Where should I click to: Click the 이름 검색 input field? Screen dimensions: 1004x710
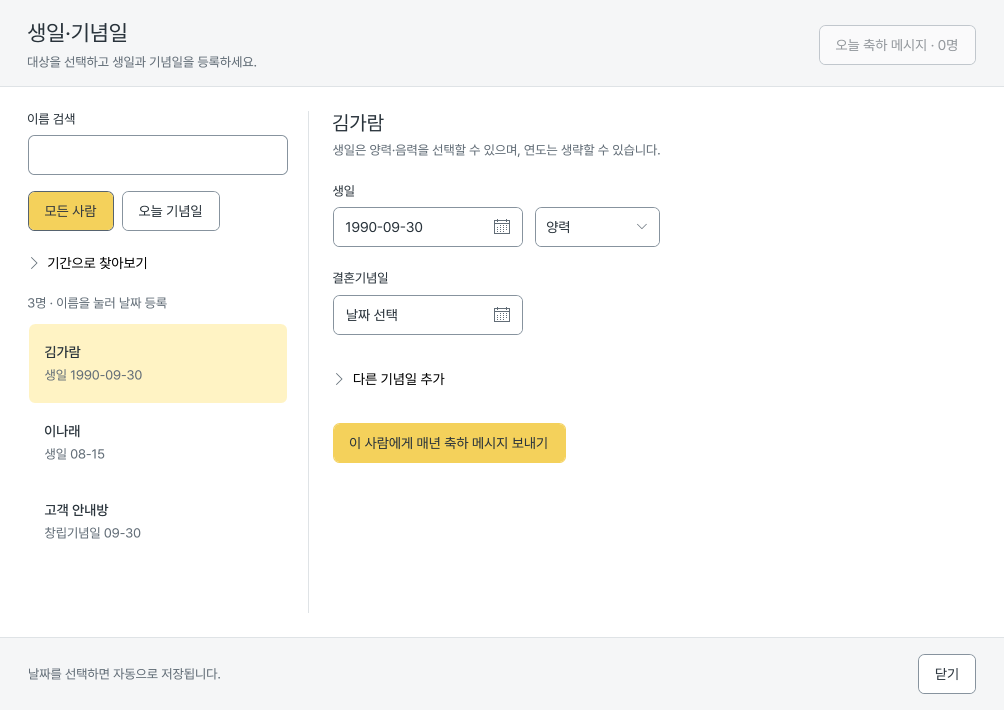click(x=158, y=155)
